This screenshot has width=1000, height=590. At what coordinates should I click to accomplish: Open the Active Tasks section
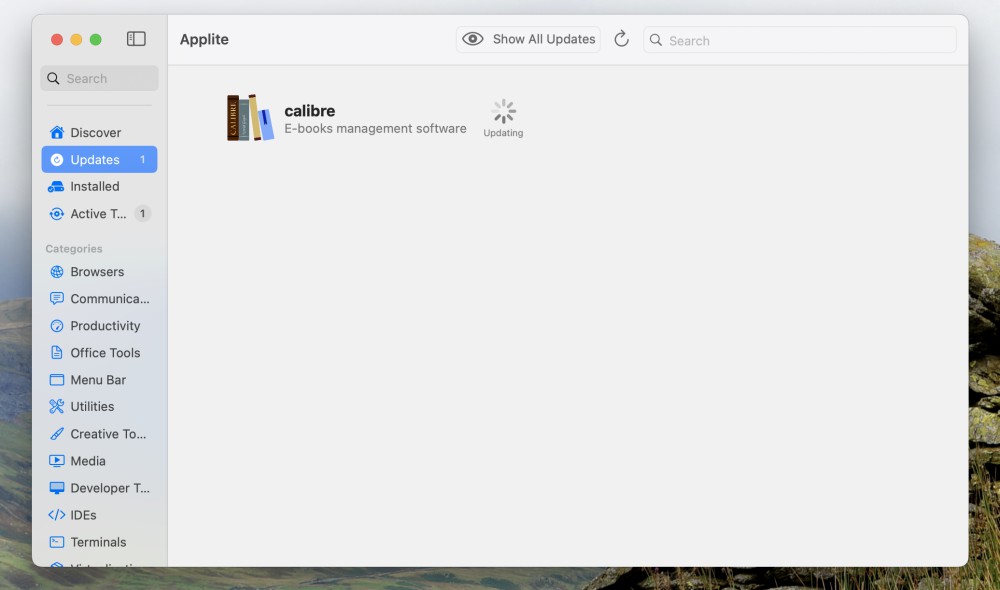99,214
